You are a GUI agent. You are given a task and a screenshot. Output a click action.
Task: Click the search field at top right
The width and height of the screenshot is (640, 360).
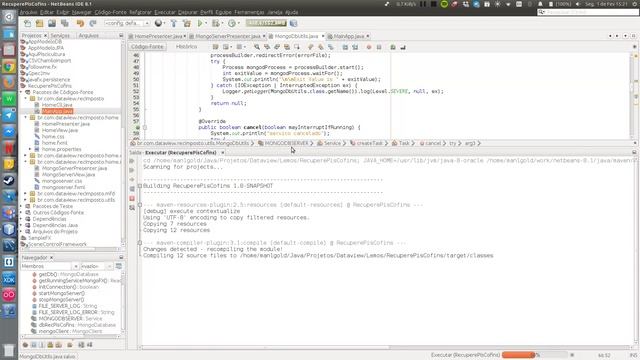[x=588, y=12]
